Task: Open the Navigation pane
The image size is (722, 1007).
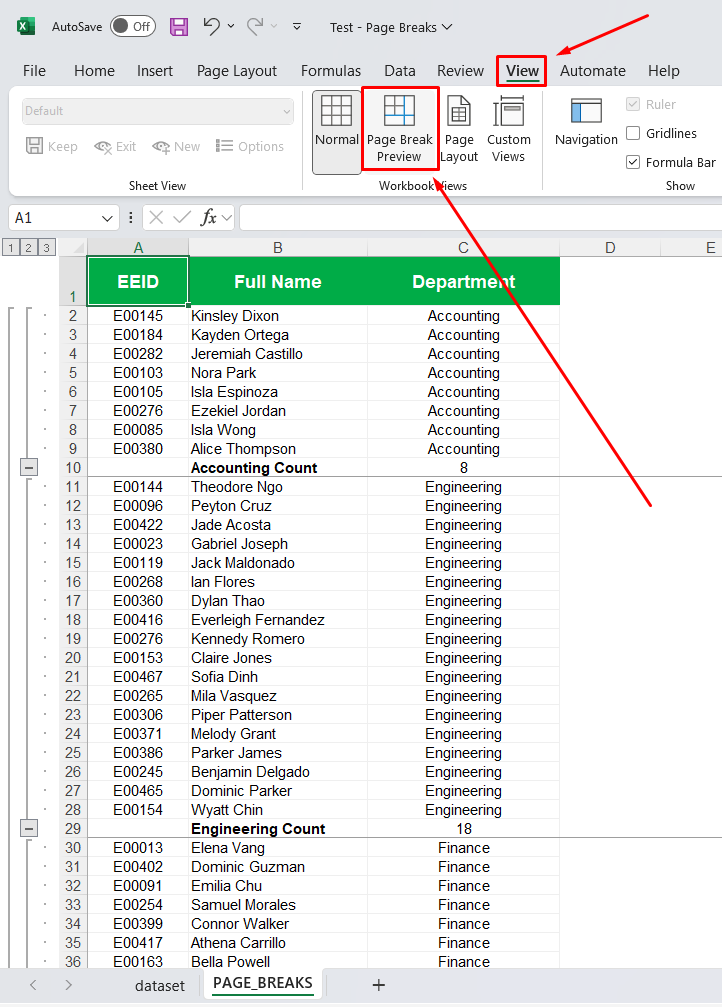Action: [x=586, y=122]
